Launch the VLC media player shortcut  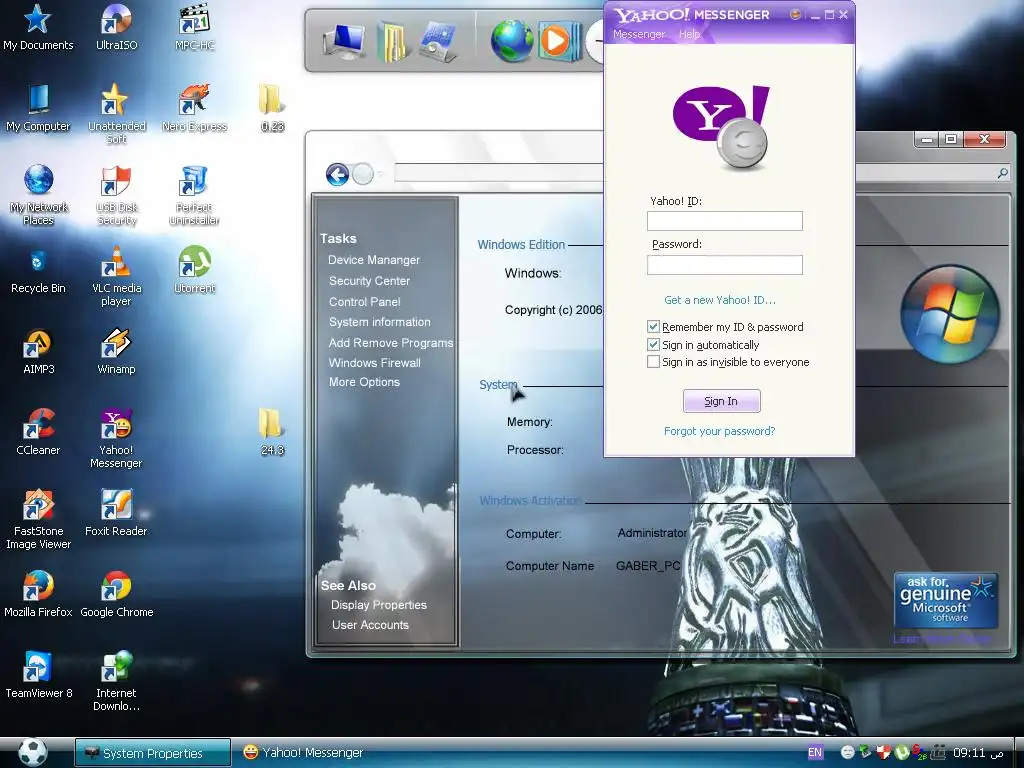pos(116,276)
